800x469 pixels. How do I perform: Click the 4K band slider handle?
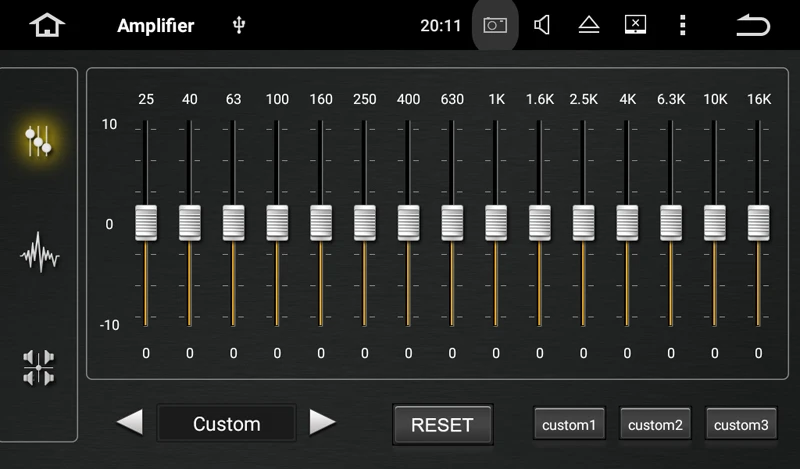point(627,223)
